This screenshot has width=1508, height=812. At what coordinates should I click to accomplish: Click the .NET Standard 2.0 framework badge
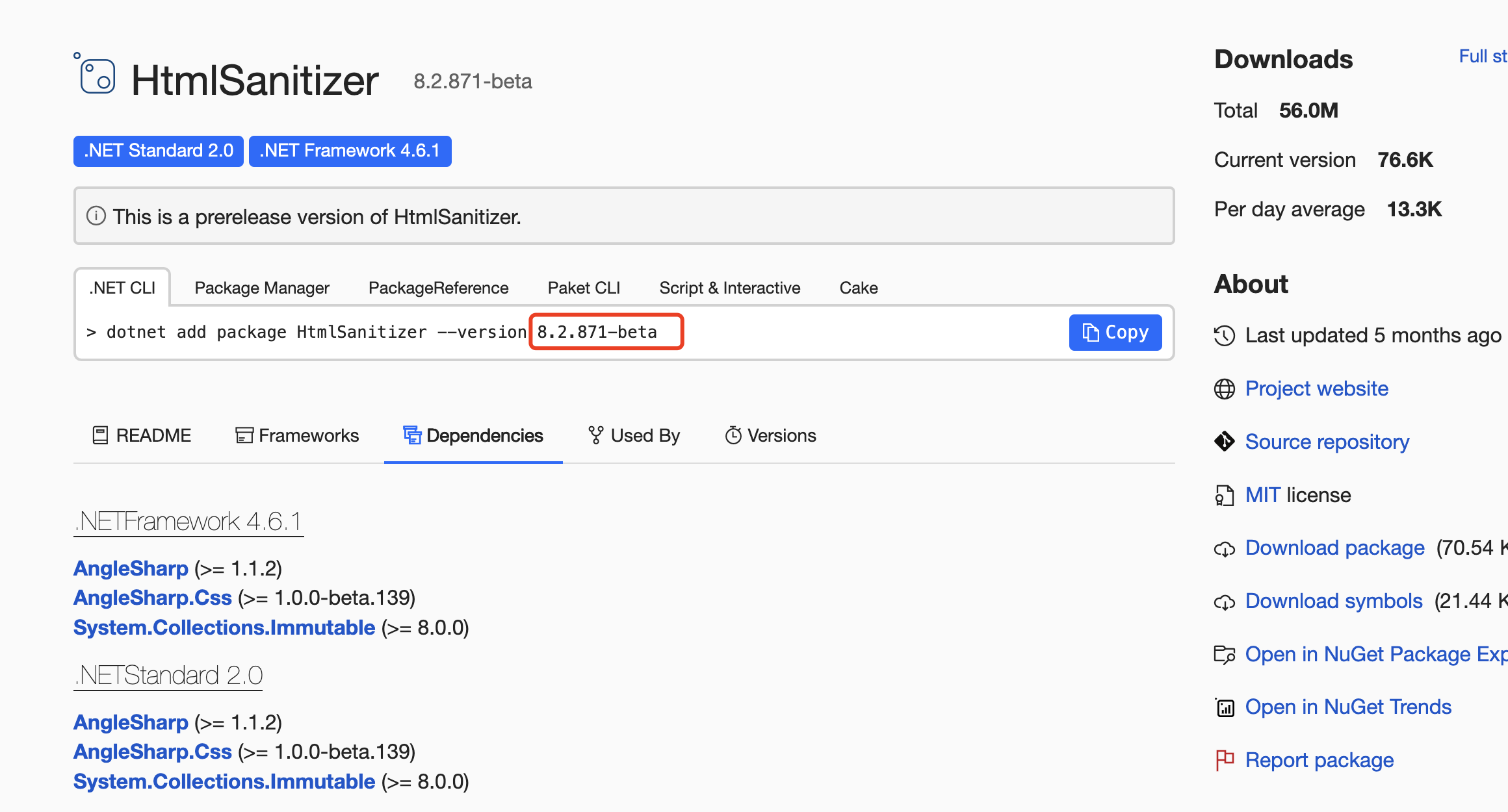(x=158, y=151)
